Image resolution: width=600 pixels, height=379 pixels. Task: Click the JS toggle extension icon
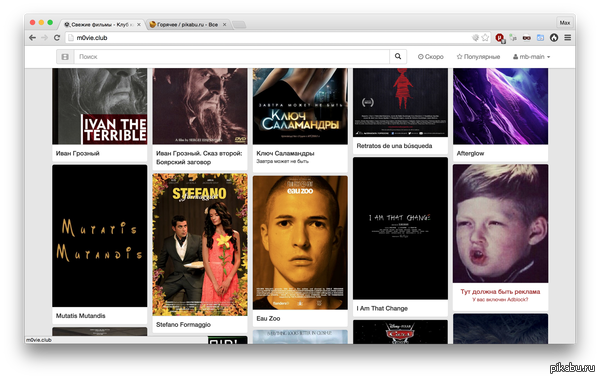(x=513, y=38)
